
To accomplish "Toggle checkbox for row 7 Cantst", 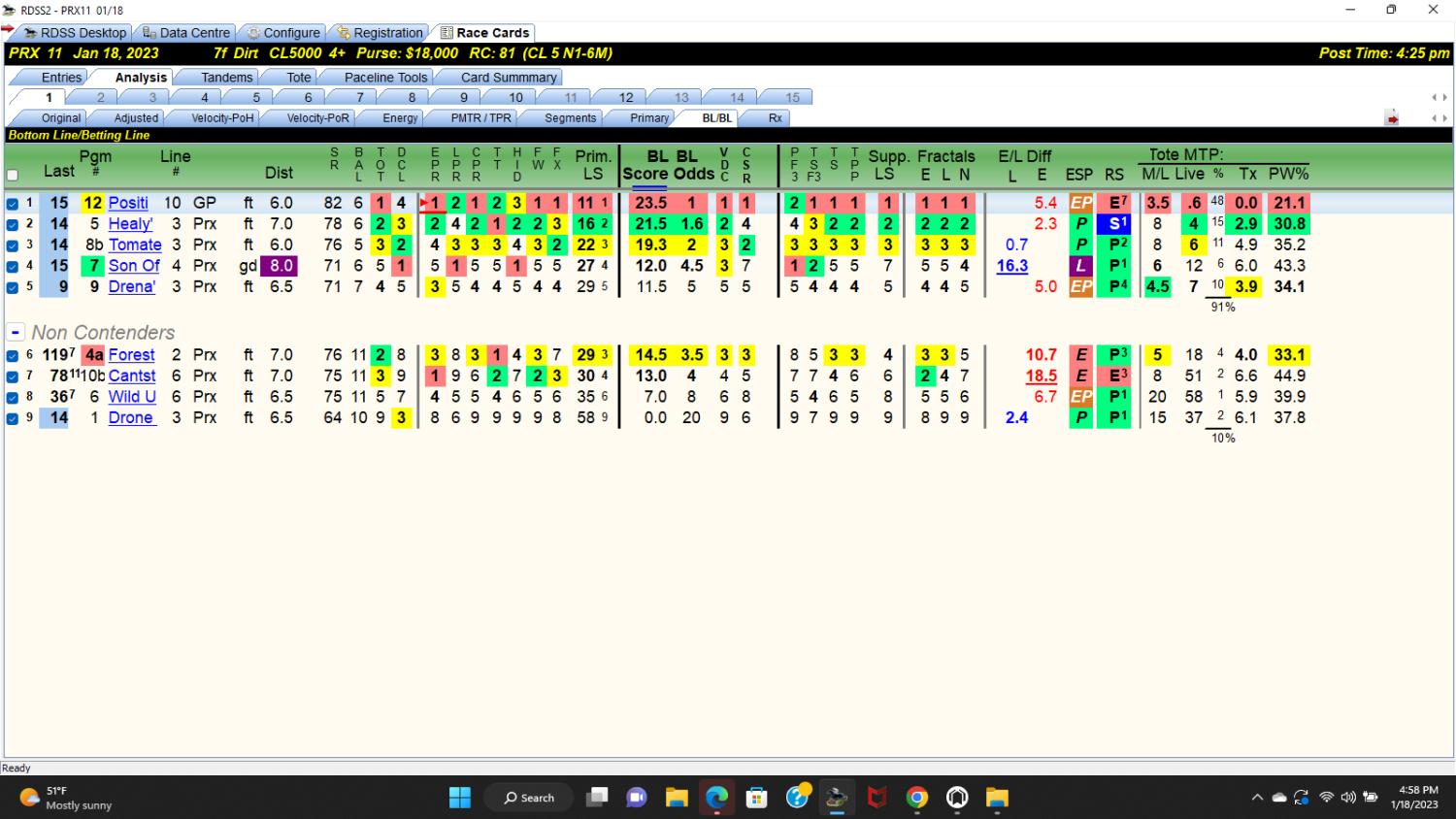I will click(x=13, y=377).
